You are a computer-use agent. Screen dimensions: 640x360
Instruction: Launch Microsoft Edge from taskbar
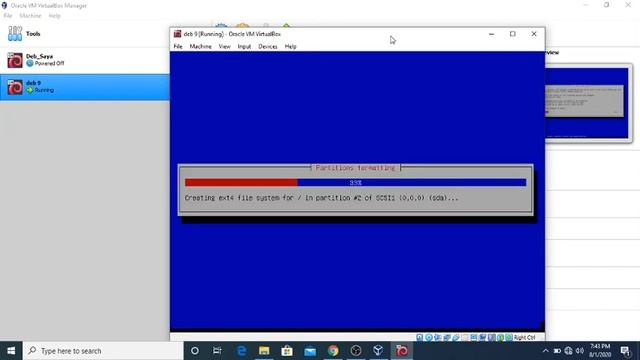tap(241, 351)
